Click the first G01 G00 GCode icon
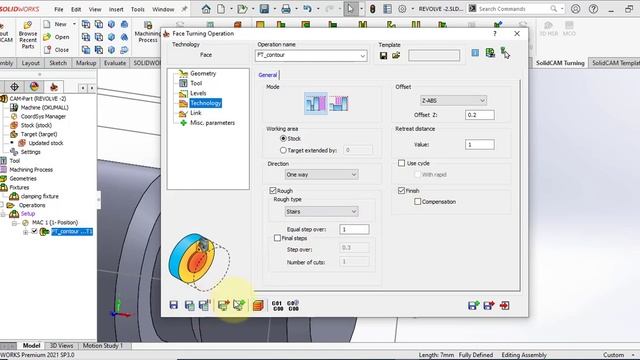Viewport: 640px width, 360px height. (x=277, y=306)
